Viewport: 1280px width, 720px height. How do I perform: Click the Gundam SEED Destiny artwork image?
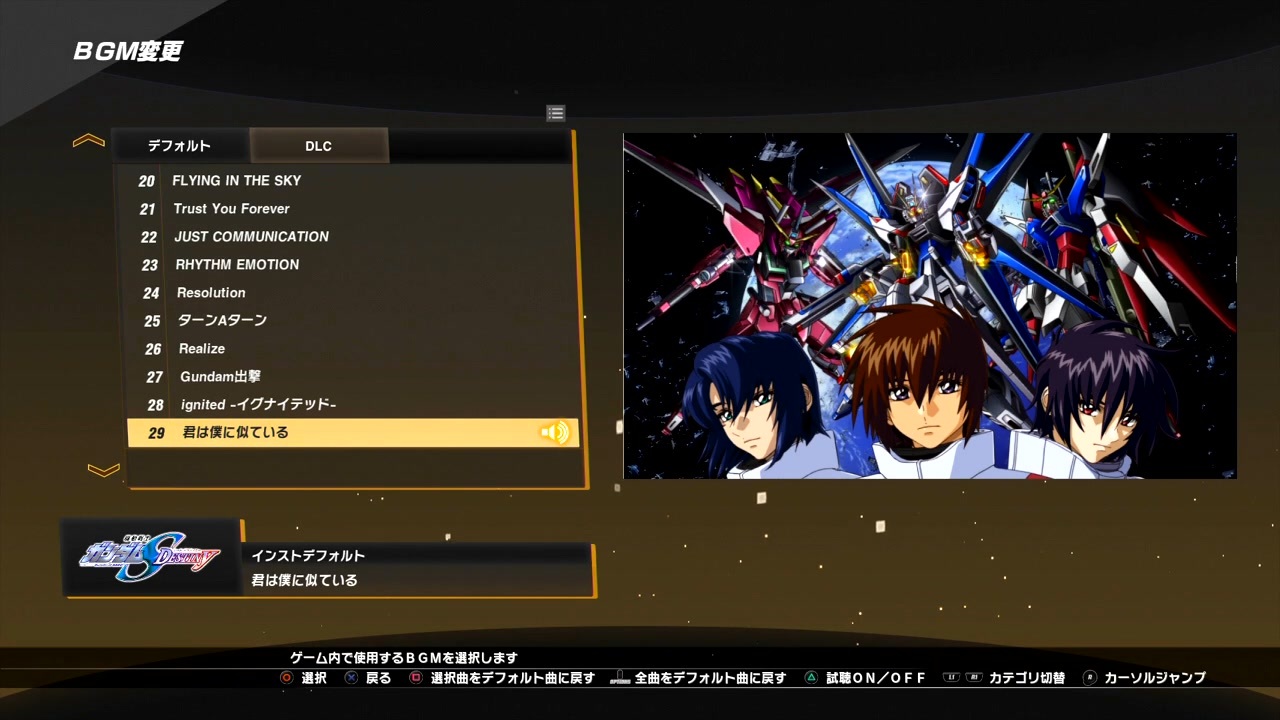(x=930, y=306)
